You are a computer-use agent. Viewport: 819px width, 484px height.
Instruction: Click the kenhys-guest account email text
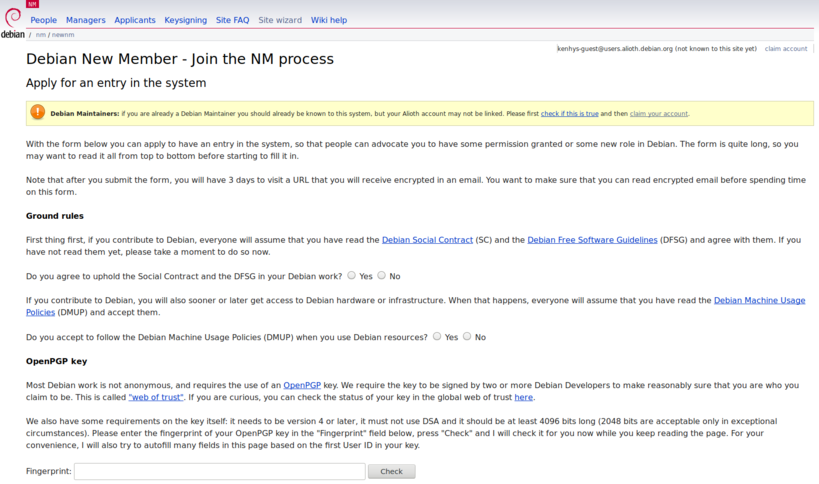[x=615, y=49]
